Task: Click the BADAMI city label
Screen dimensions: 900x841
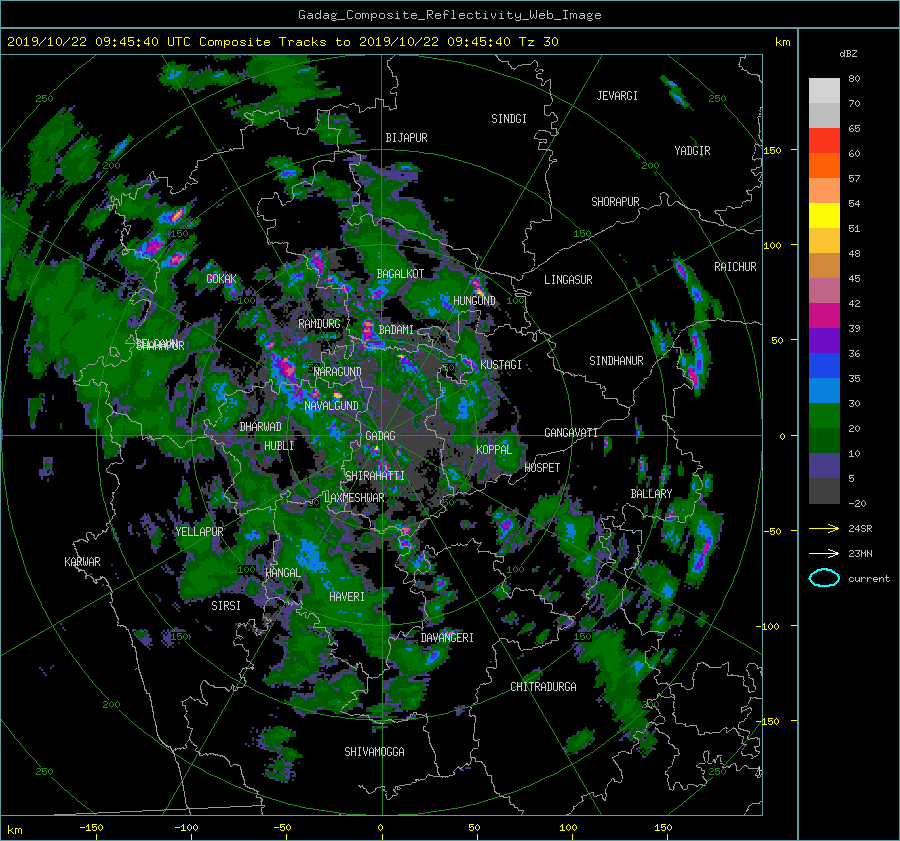Action: point(396,330)
